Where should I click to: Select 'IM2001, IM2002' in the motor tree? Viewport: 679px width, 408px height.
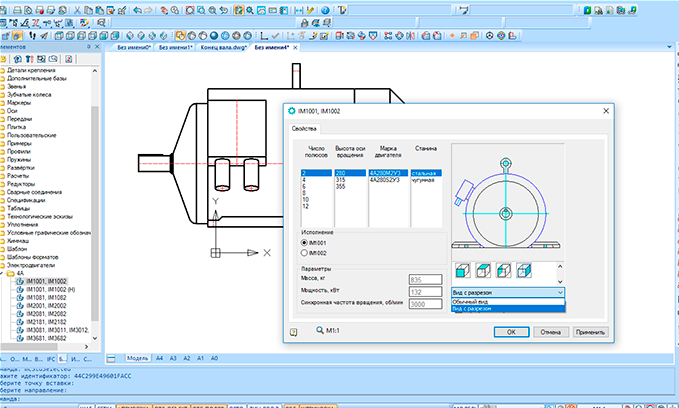click(46, 306)
